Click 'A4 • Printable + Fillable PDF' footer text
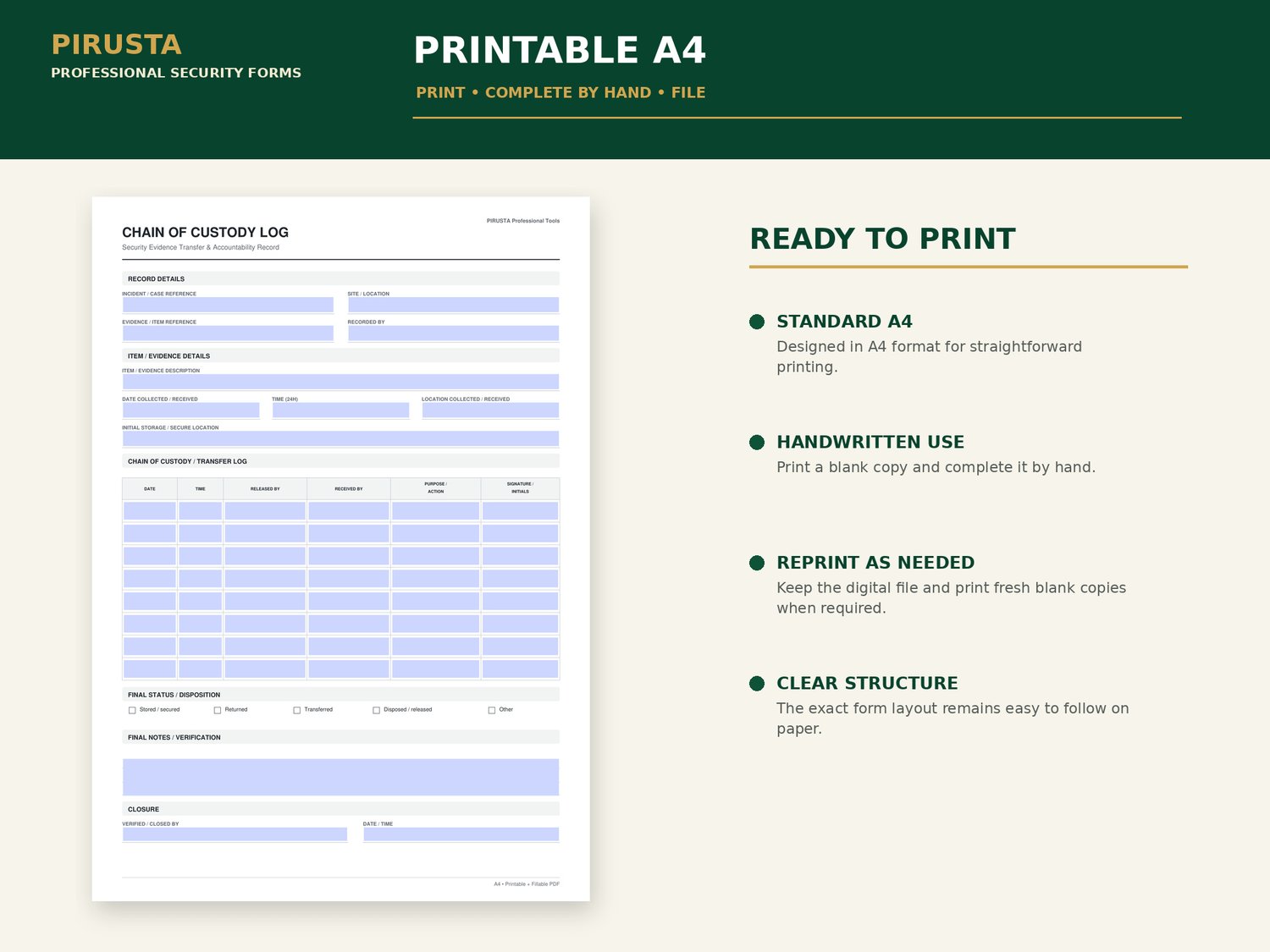1270x952 pixels. click(x=527, y=884)
